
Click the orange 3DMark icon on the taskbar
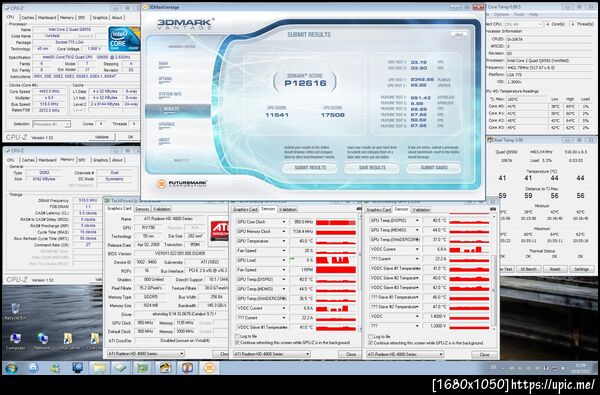pos(209,368)
